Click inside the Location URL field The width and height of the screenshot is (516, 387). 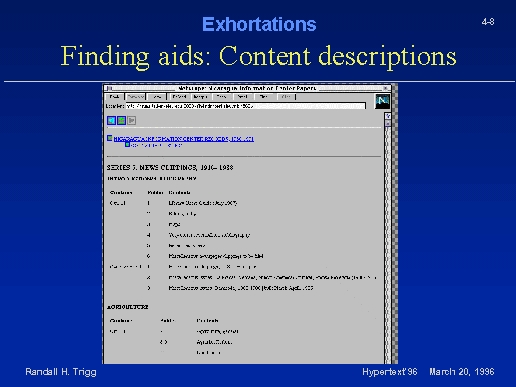point(245,106)
